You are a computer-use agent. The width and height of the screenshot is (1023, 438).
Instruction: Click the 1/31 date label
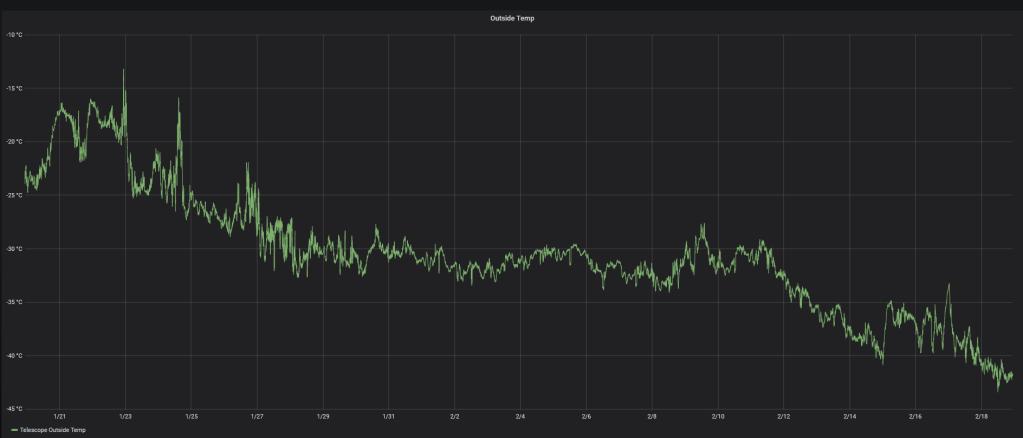pos(388,416)
